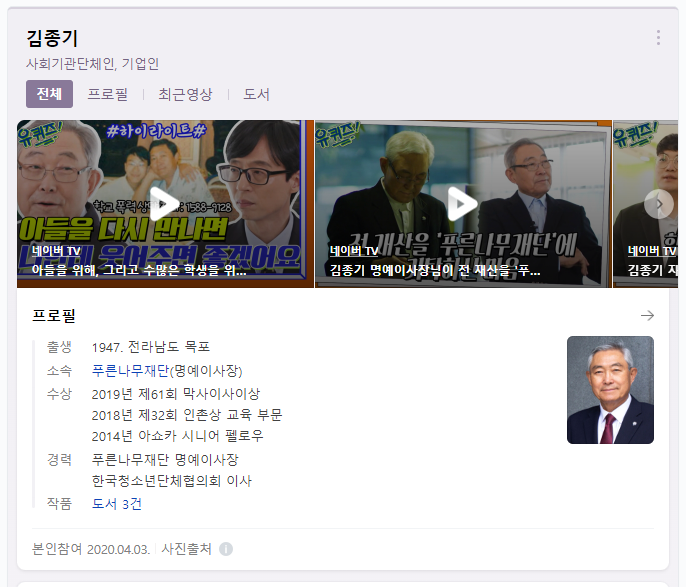Click birth info 1947. 전라남도 목포
The width and height of the screenshot is (686, 587).
(x=151, y=347)
